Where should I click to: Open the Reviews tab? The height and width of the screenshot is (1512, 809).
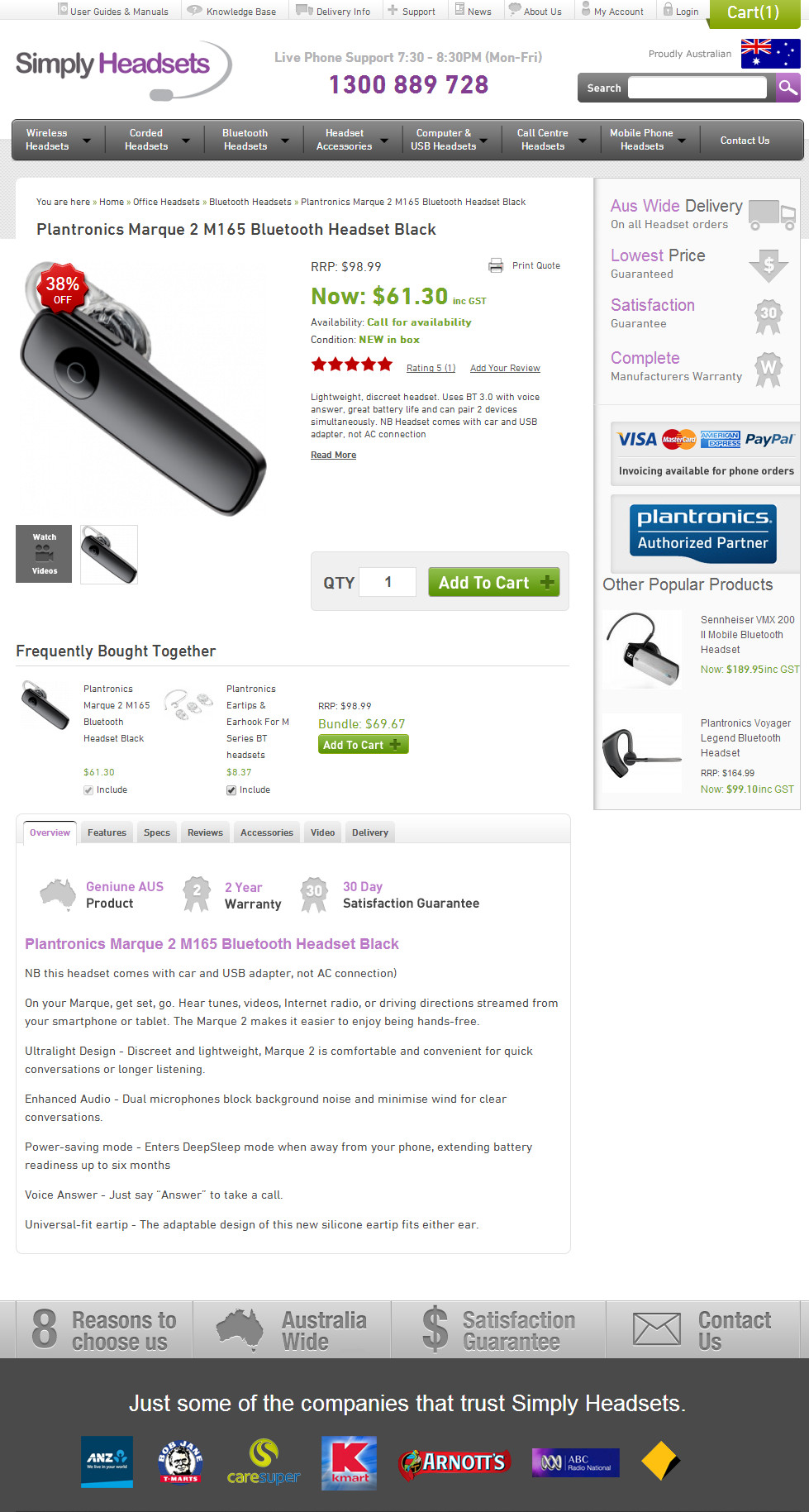click(x=205, y=832)
